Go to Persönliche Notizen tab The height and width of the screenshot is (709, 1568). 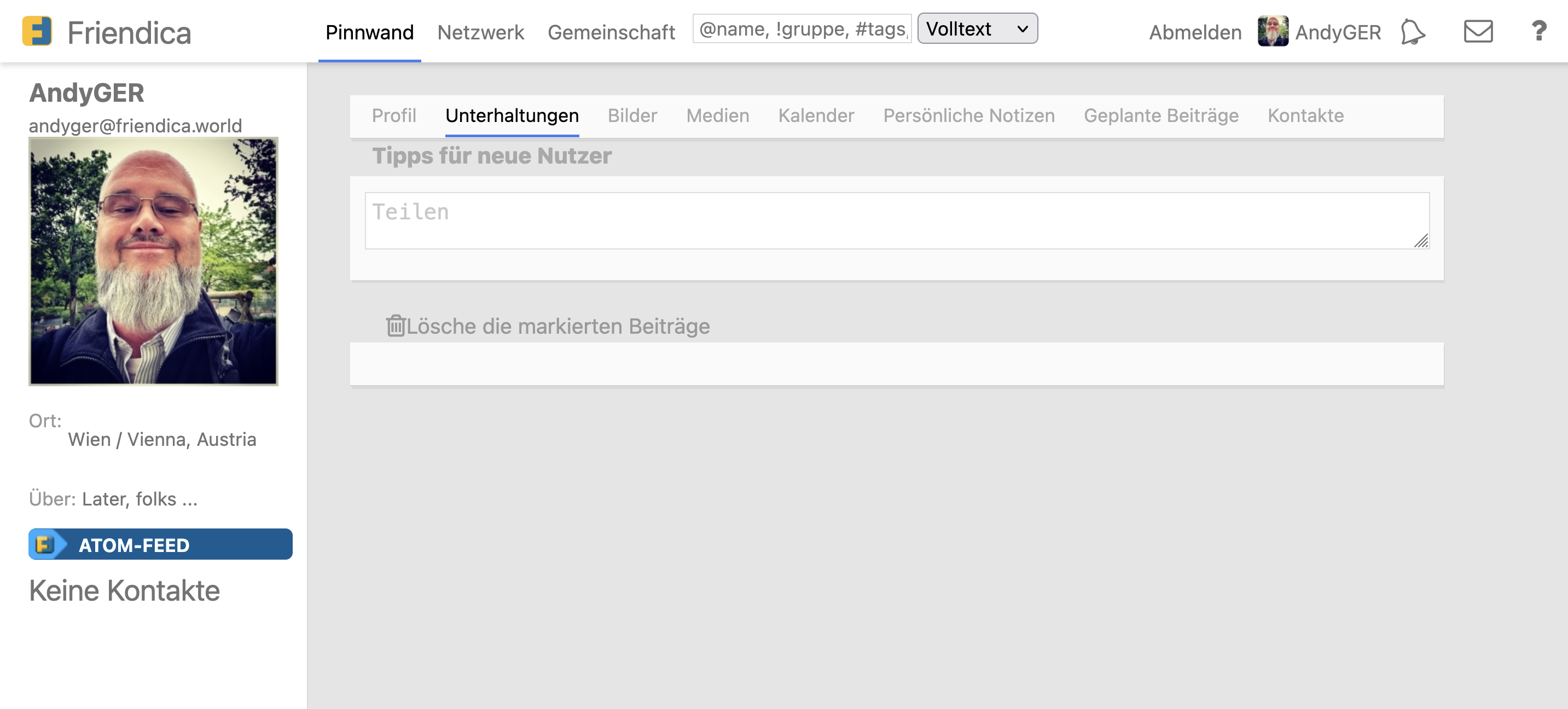point(968,115)
